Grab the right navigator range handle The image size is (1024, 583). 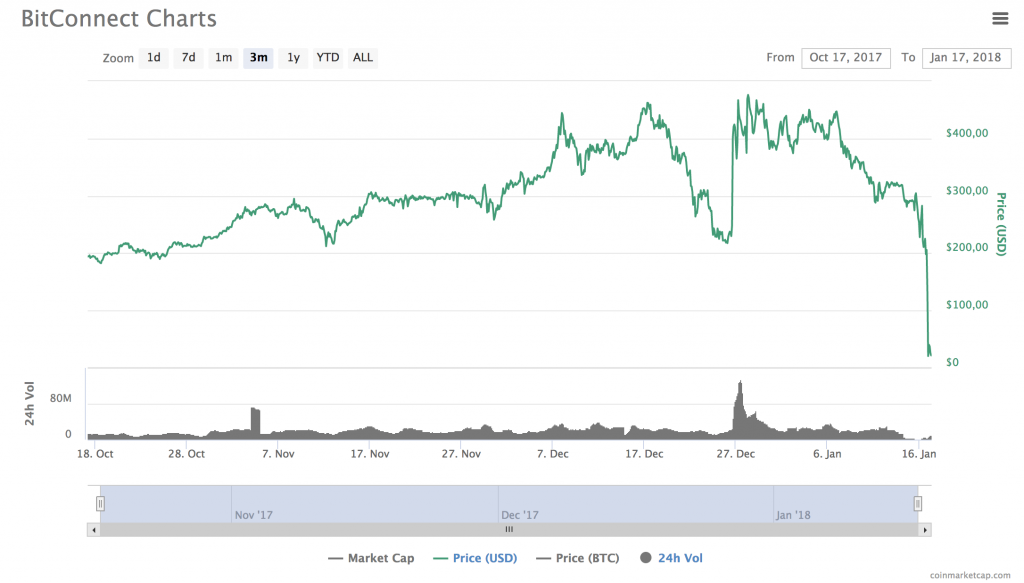pos(918,503)
